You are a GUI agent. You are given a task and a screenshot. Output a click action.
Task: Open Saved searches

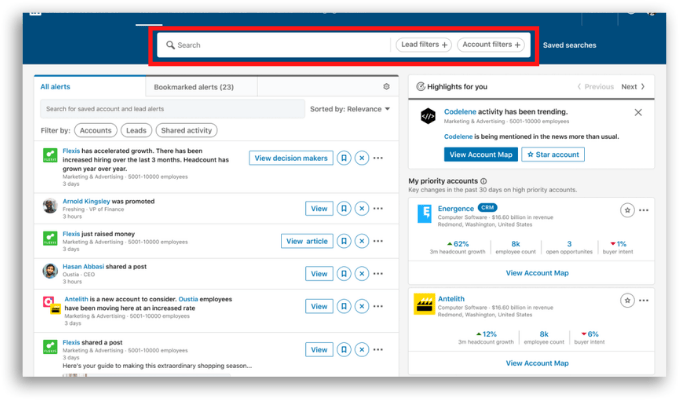(569, 45)
